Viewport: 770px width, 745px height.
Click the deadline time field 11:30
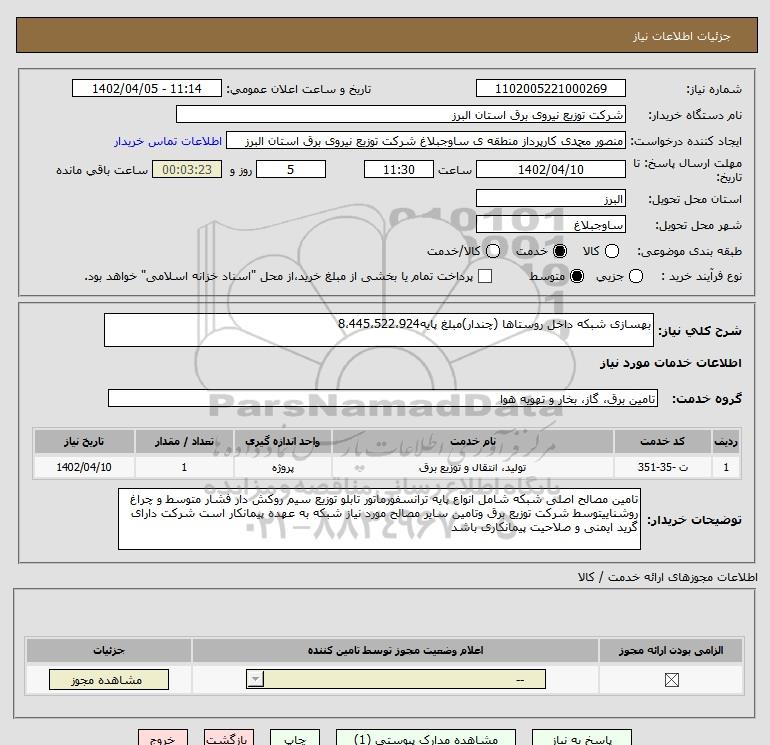399,169
